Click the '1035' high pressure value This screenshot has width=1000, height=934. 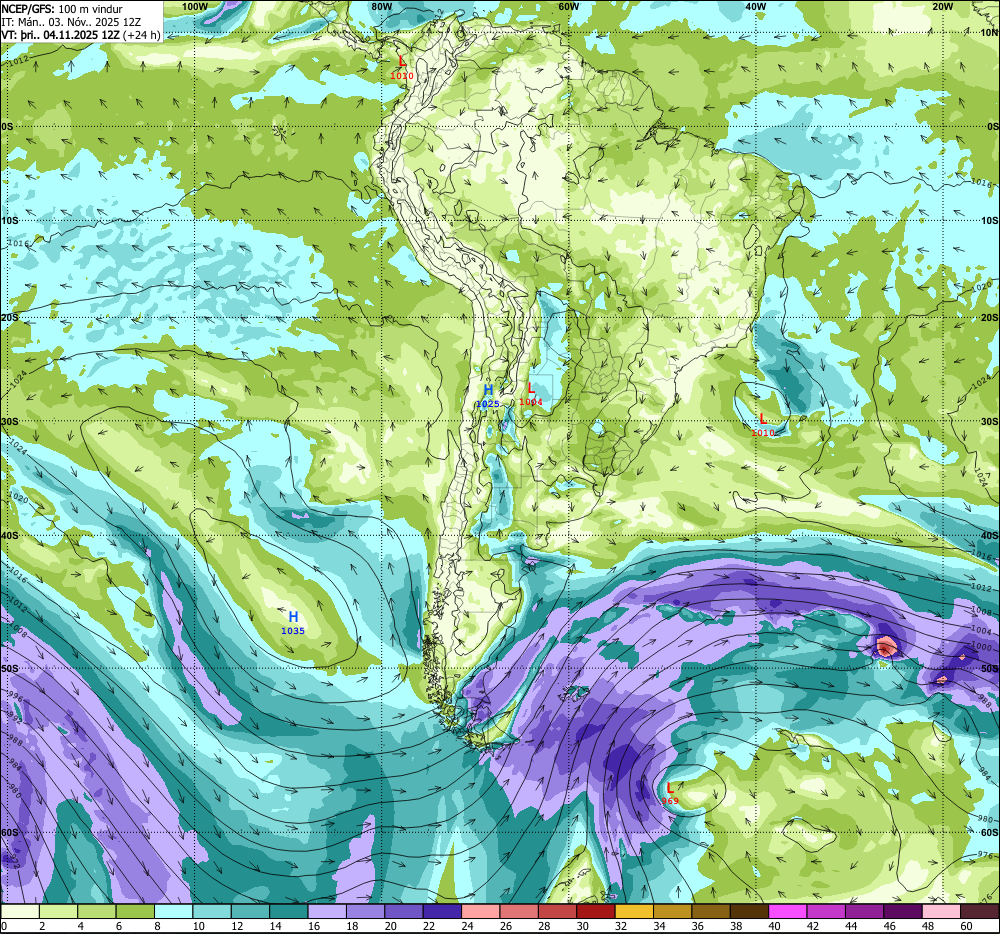pyautogui.click(x=293, y=631)
